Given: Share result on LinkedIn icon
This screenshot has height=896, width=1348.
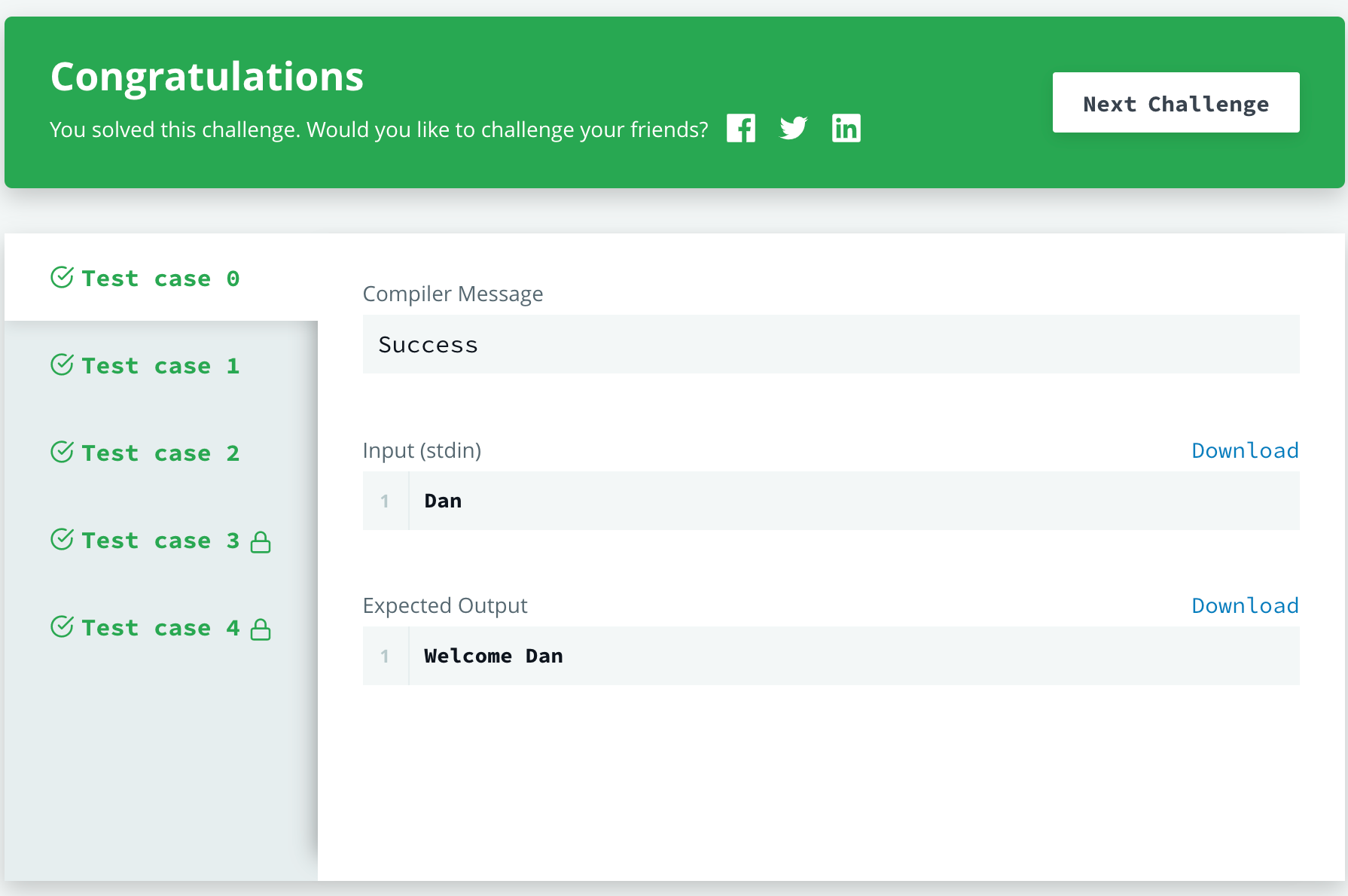Looking at the screenshot, I should pyautogui.click(x=846, y=129).
